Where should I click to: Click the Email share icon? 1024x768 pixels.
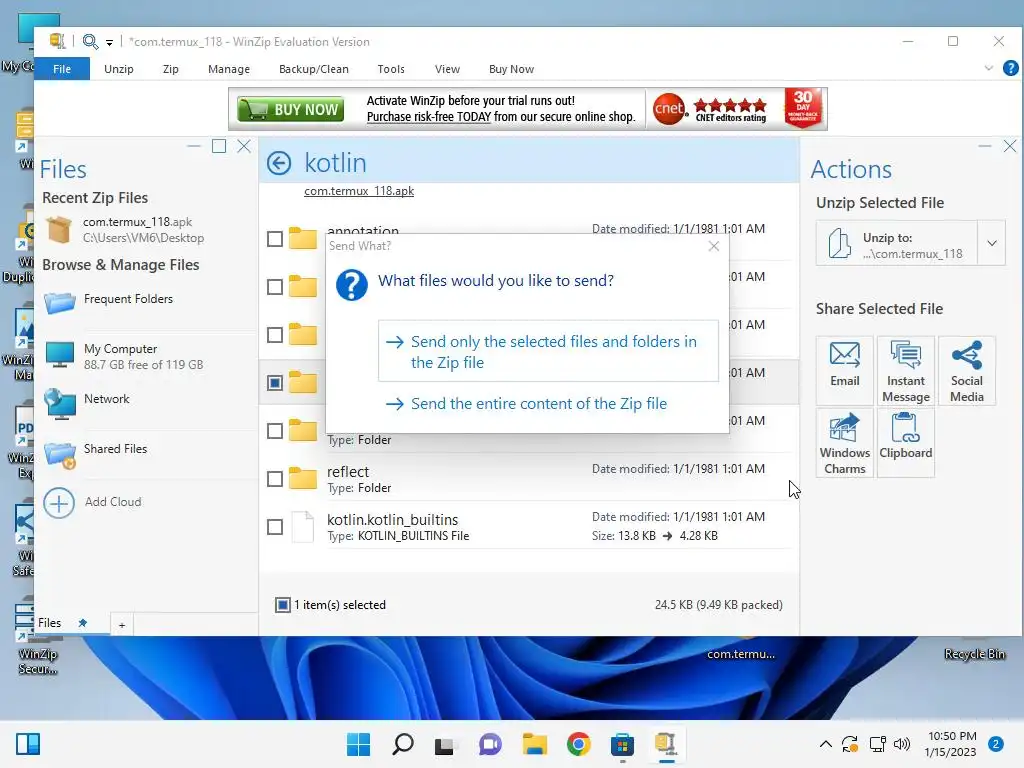click(844, 370)
